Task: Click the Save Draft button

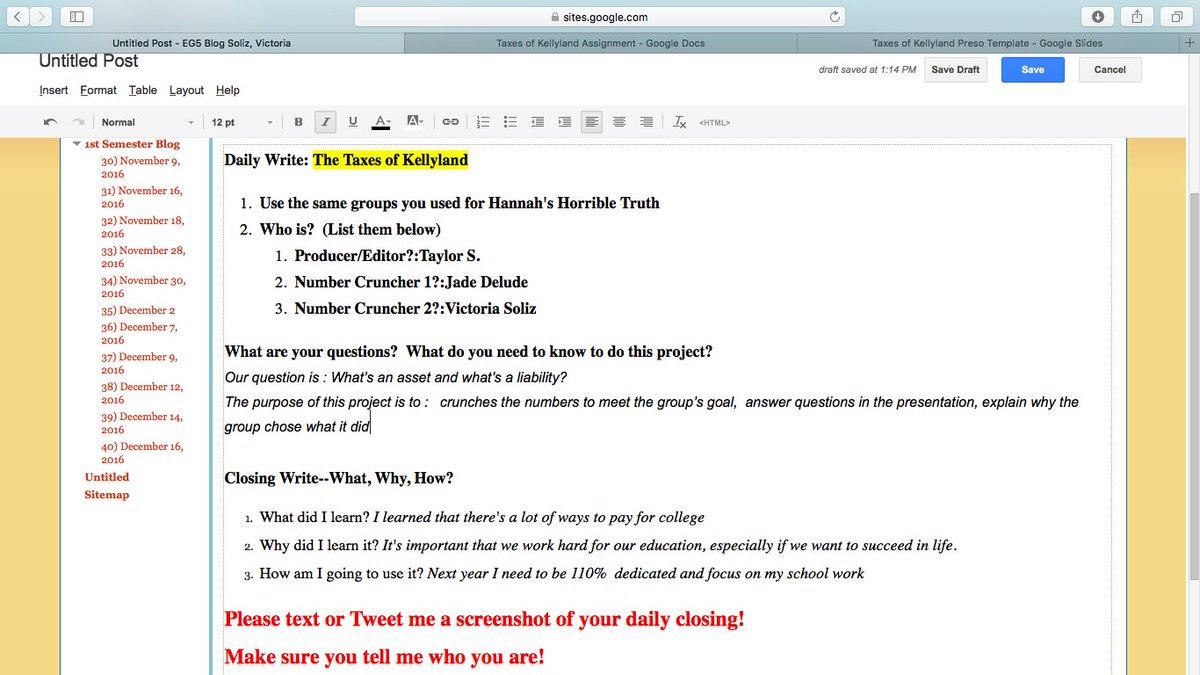Action: pyautogui.click(x=955, y=70)
